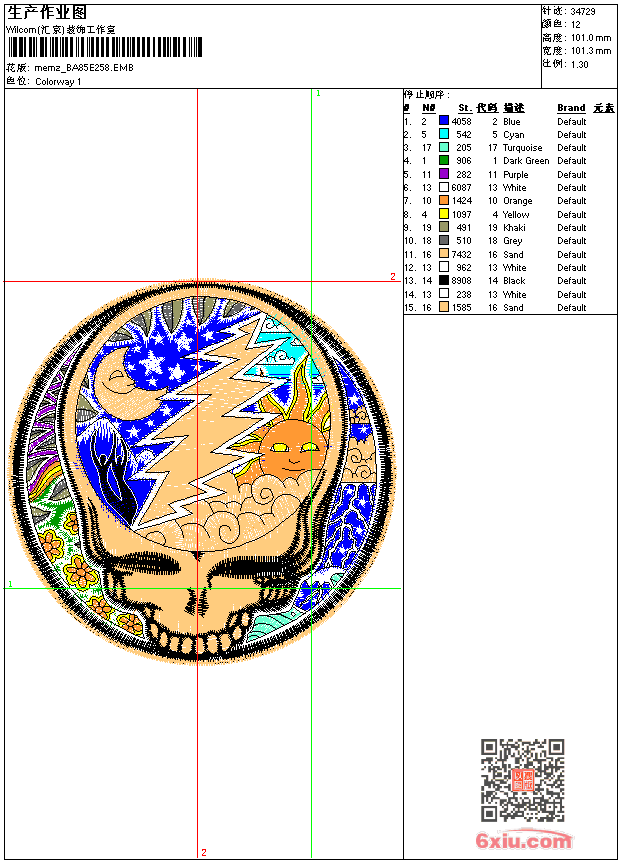Click the 'Default' brand in Blue row
Screen dimensions: 620x860
pyautogui.click(x=572, y=121)
